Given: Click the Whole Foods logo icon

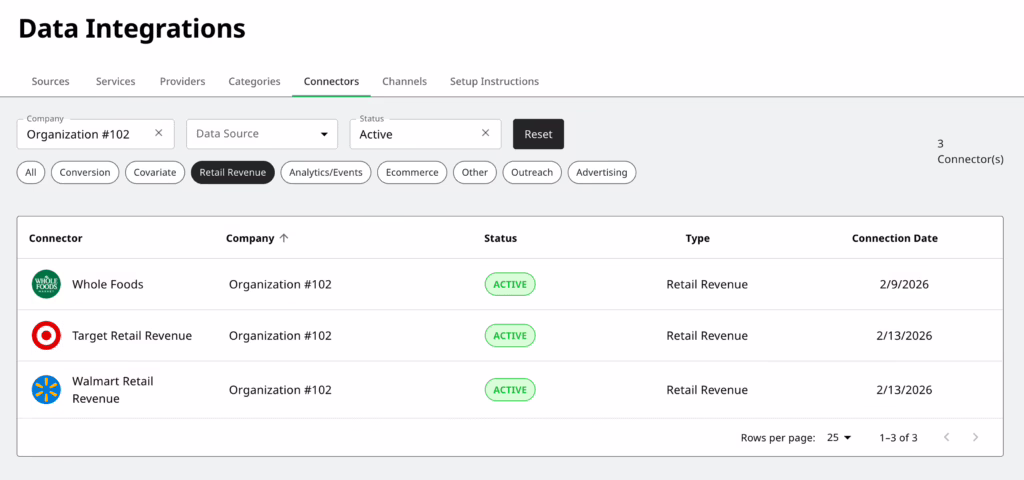Looking at the screenshot, I should coord(46,284).
